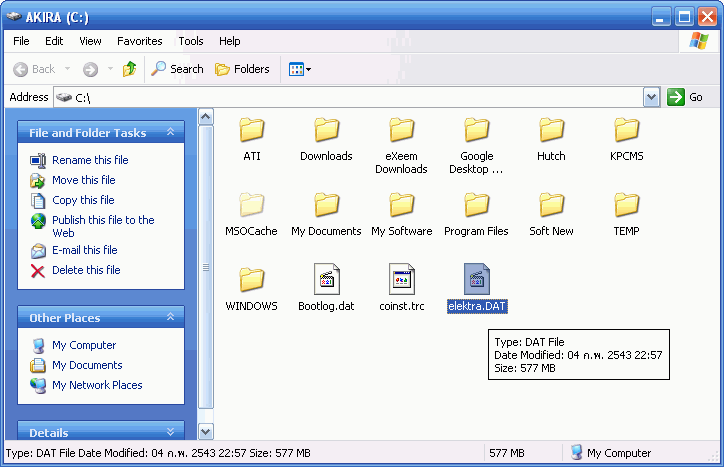
Task: Click the task pane scrollbar thumb
Action: [206, 267]
